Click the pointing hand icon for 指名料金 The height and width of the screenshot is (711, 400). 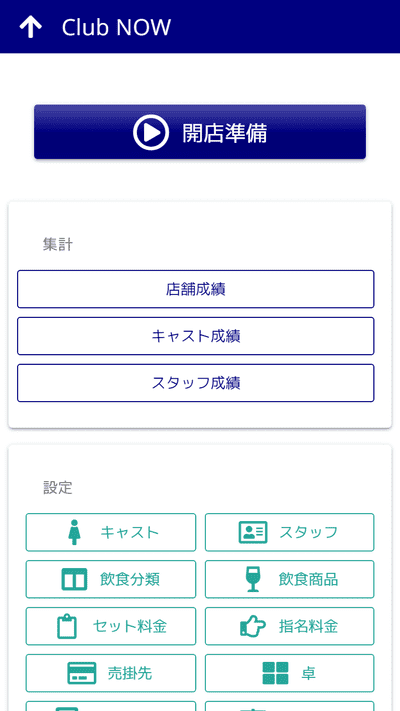click(253, 626)
